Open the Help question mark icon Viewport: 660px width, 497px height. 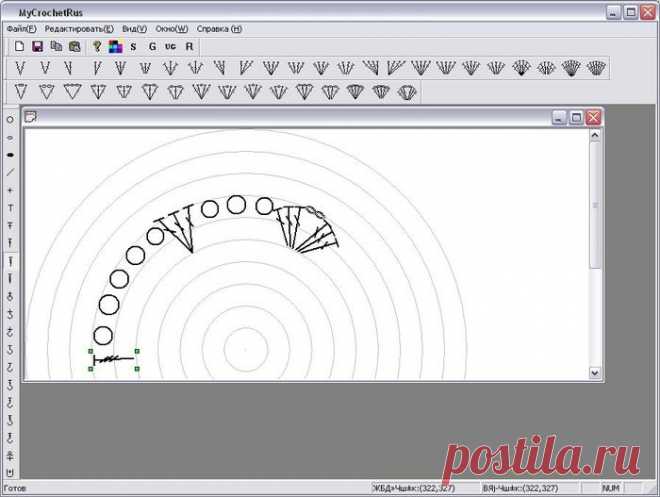tap(97, 46)
